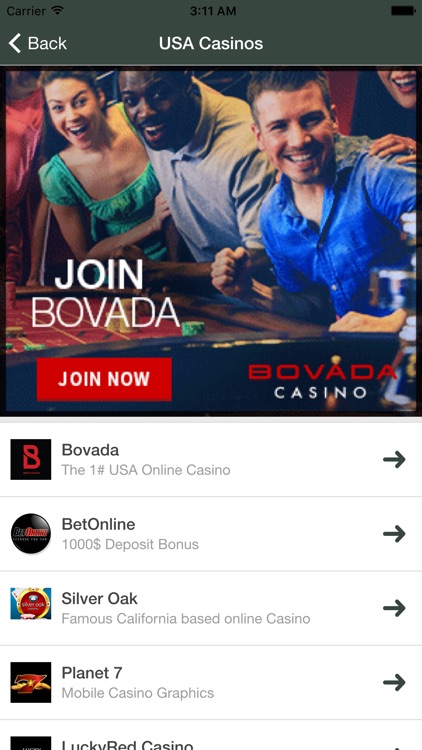
Task: Go Back to previous screen
Action: (x=38, y=44)
